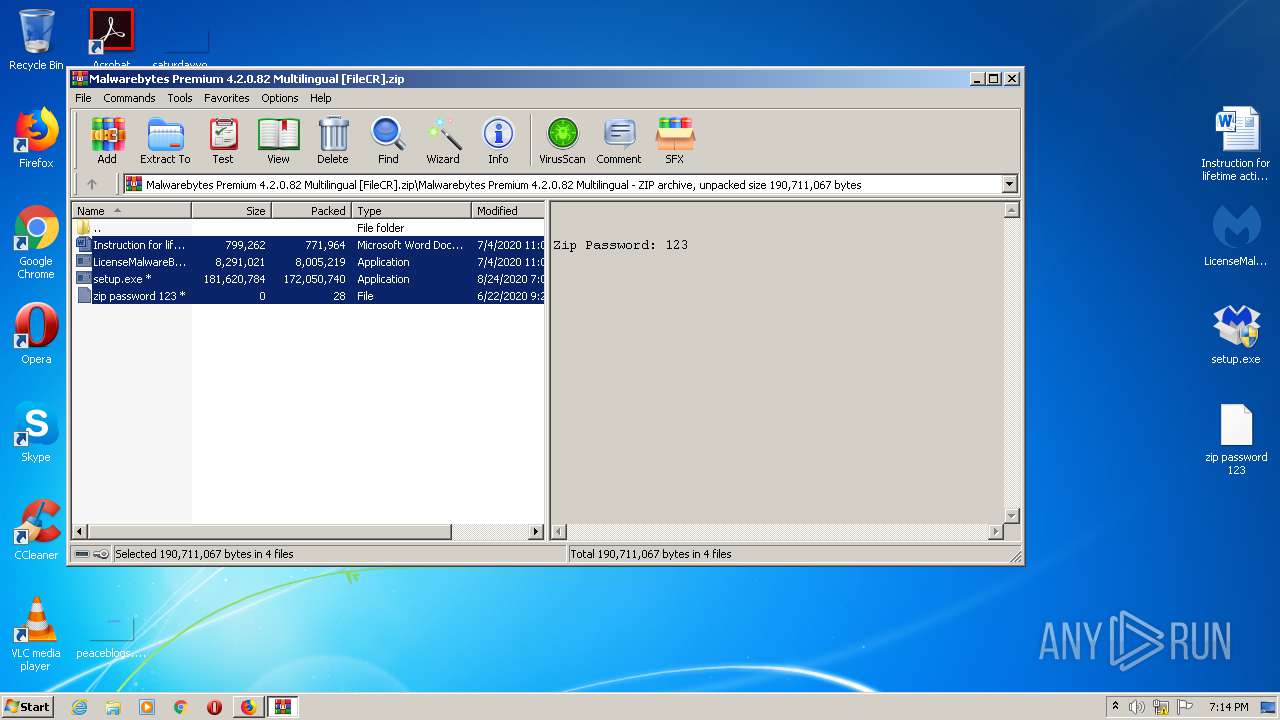Image resolution: width=1280 pixels, height=720 pixels.
Task: Open the archive Comment tool
Action: pyautogui.click(x=619, y=140)
